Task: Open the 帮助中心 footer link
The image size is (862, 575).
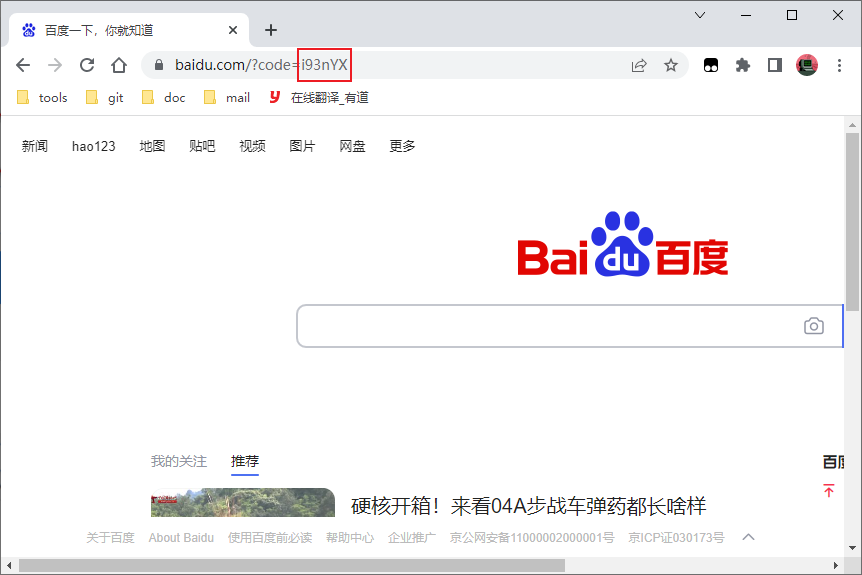Action: [x=350, y=538]
